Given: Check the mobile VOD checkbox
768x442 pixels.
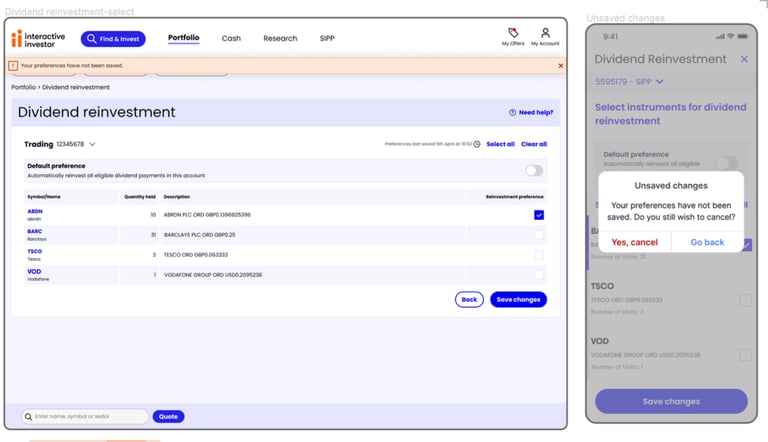Looking at the screenshot, I should coord(745,355).
